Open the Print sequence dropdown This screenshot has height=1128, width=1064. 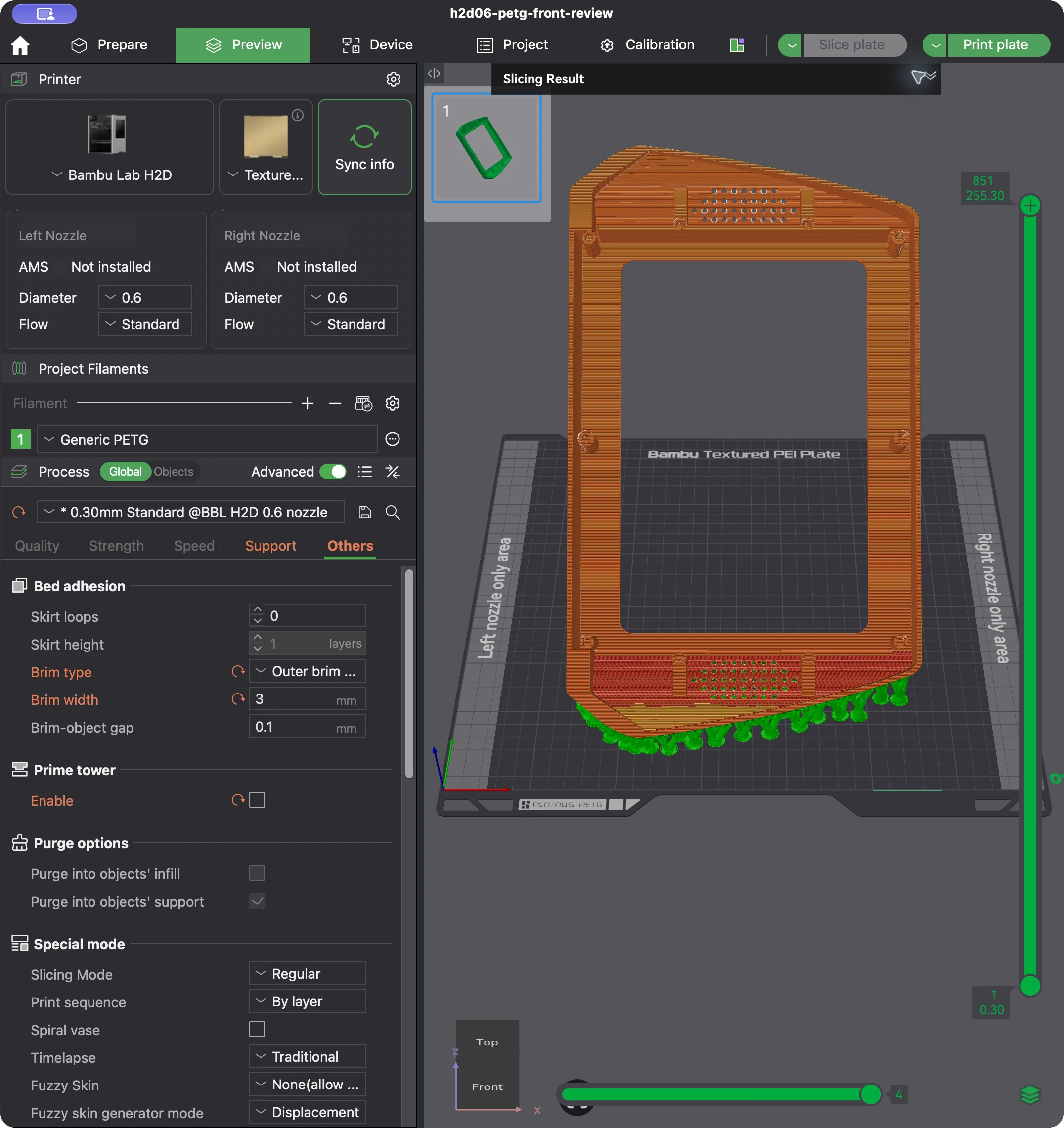pyautogui.click(x=308, y=1001)
